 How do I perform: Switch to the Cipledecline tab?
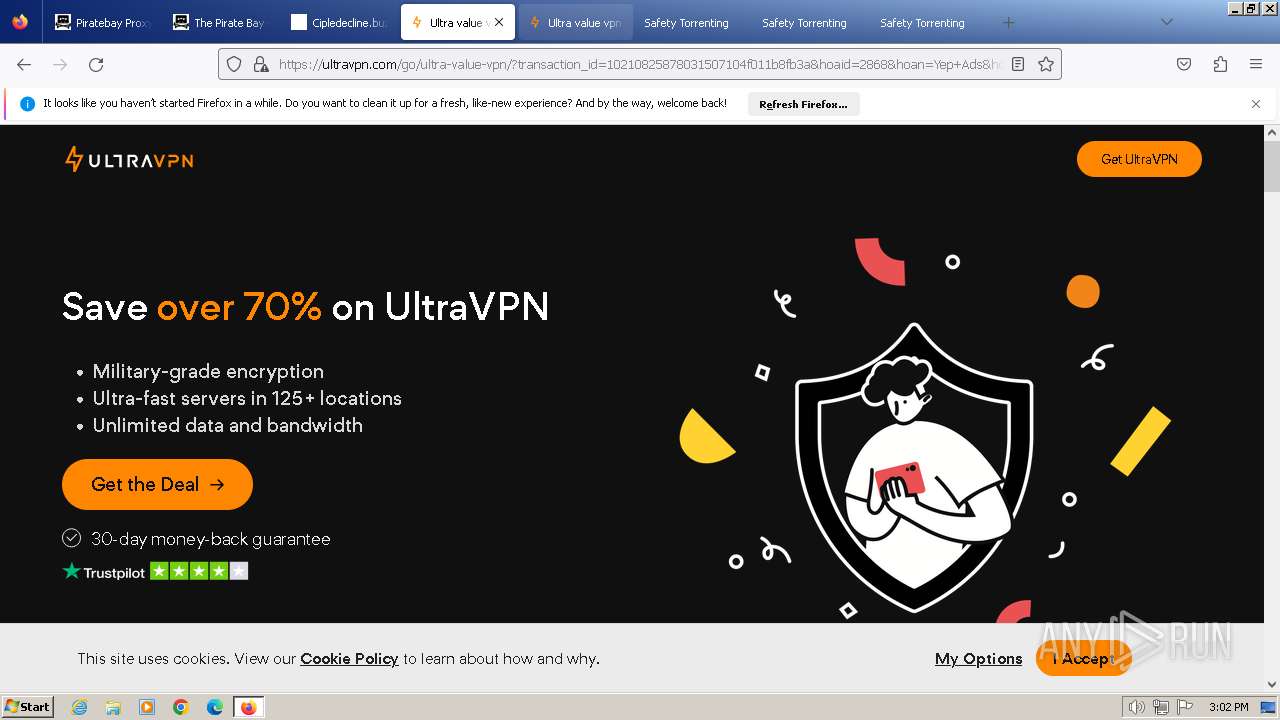point(339,22)
